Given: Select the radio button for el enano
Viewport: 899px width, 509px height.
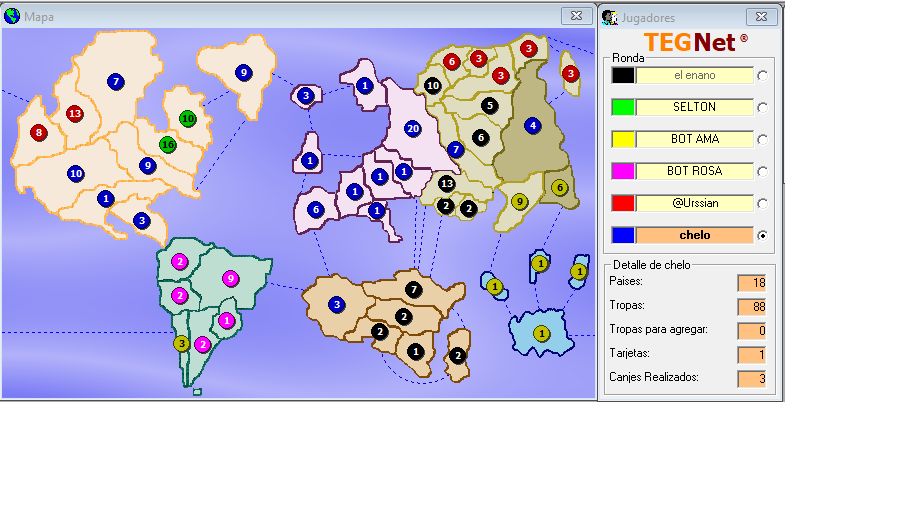Looking at the screenshot, I should pyautogui.click(x=763, y=76).
